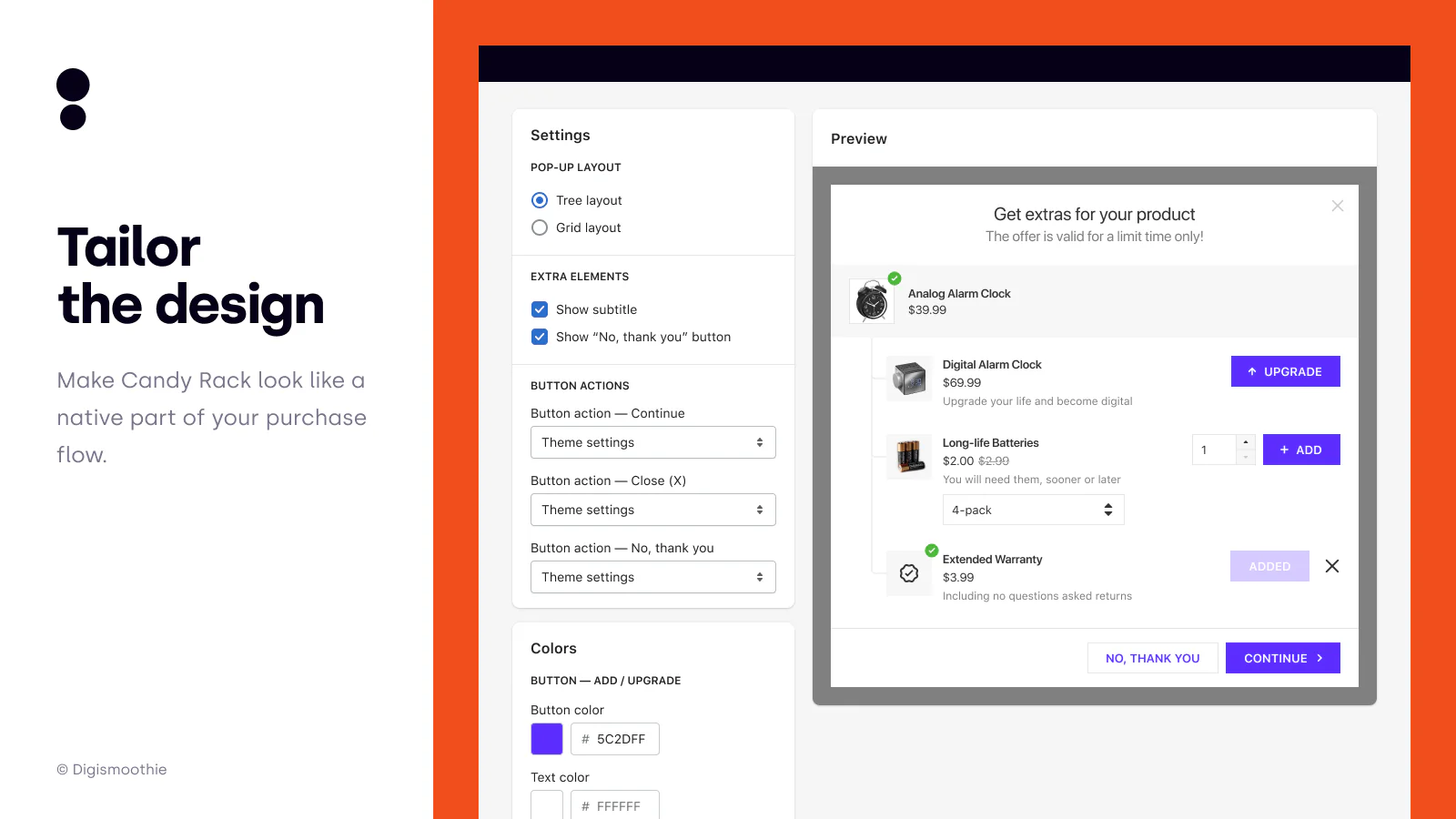Open the Button action — No, thank you dropdown
This screenshot has width=1456, height=819.
(x=653, y=577)
